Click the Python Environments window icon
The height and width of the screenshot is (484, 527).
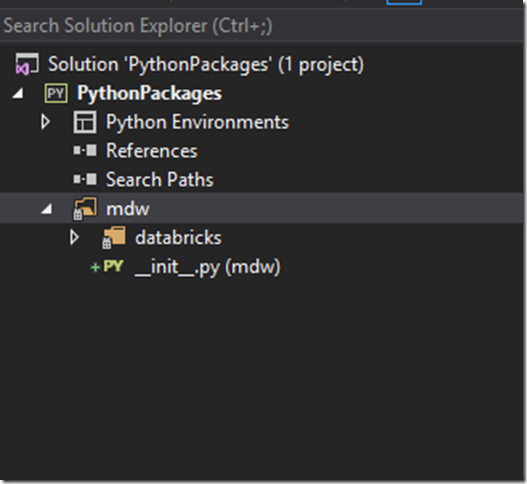tap(85, 122)
